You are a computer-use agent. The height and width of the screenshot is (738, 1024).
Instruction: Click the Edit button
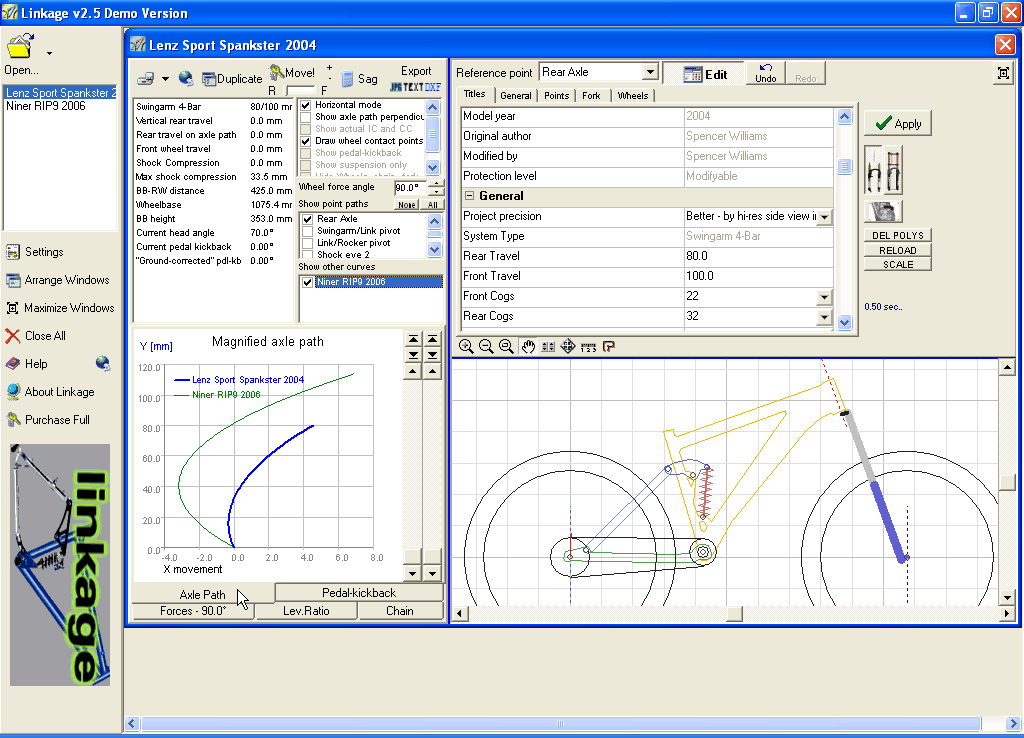(704, 74)
